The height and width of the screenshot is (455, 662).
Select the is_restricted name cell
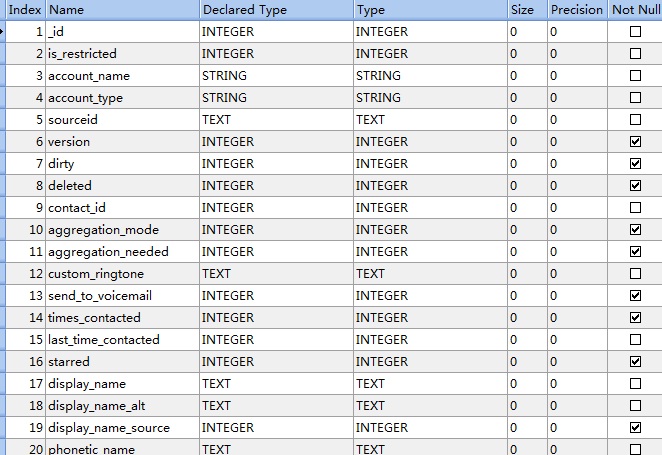tap(122, 54)
